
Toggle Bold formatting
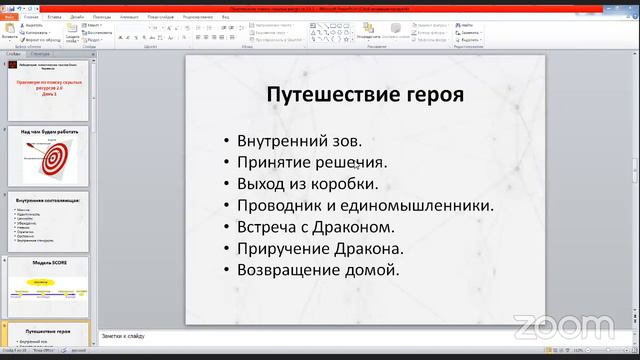(120, 38)
